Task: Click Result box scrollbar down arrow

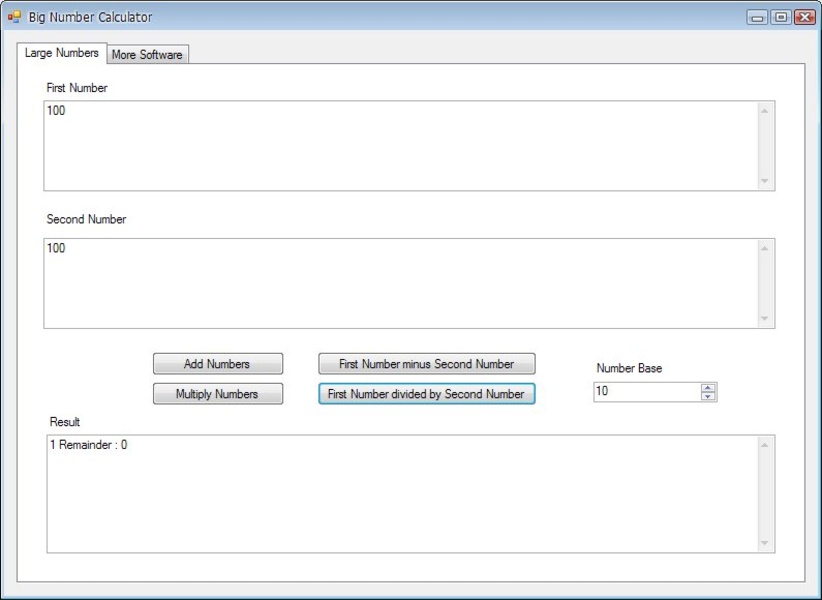Action: point(765,543)
